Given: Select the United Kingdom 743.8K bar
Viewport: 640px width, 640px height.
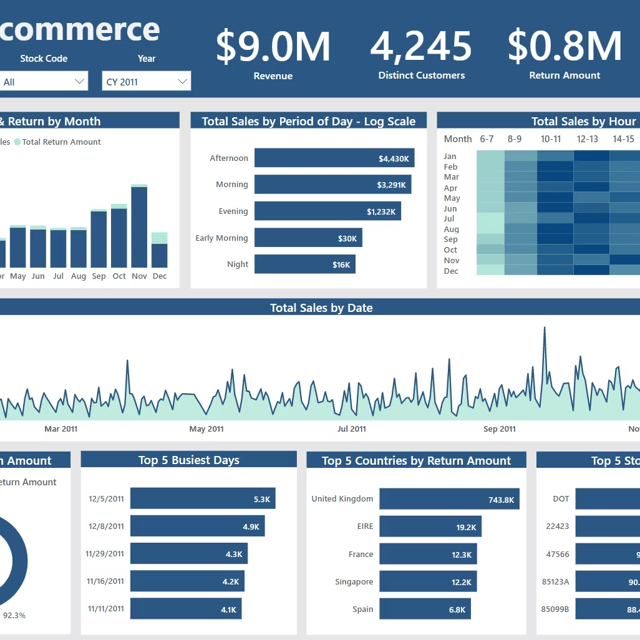Looking at the screenshot, I should [449, 499].
